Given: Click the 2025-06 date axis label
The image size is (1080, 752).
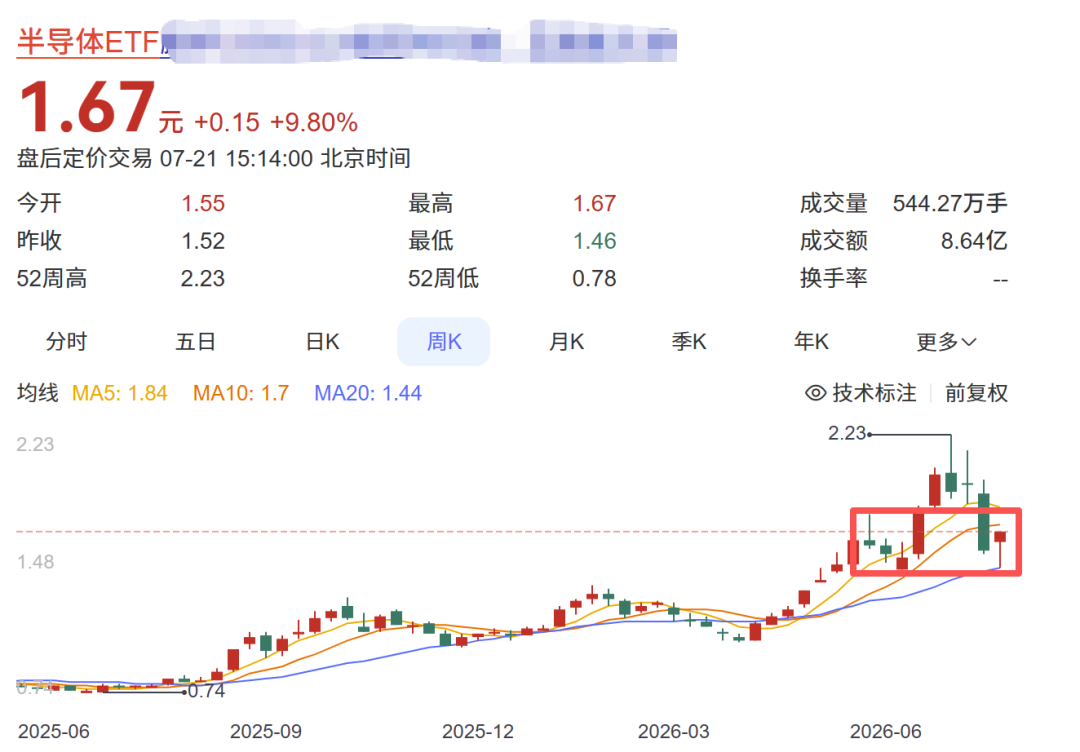Looking at the screenshot, I should [54, 731].
